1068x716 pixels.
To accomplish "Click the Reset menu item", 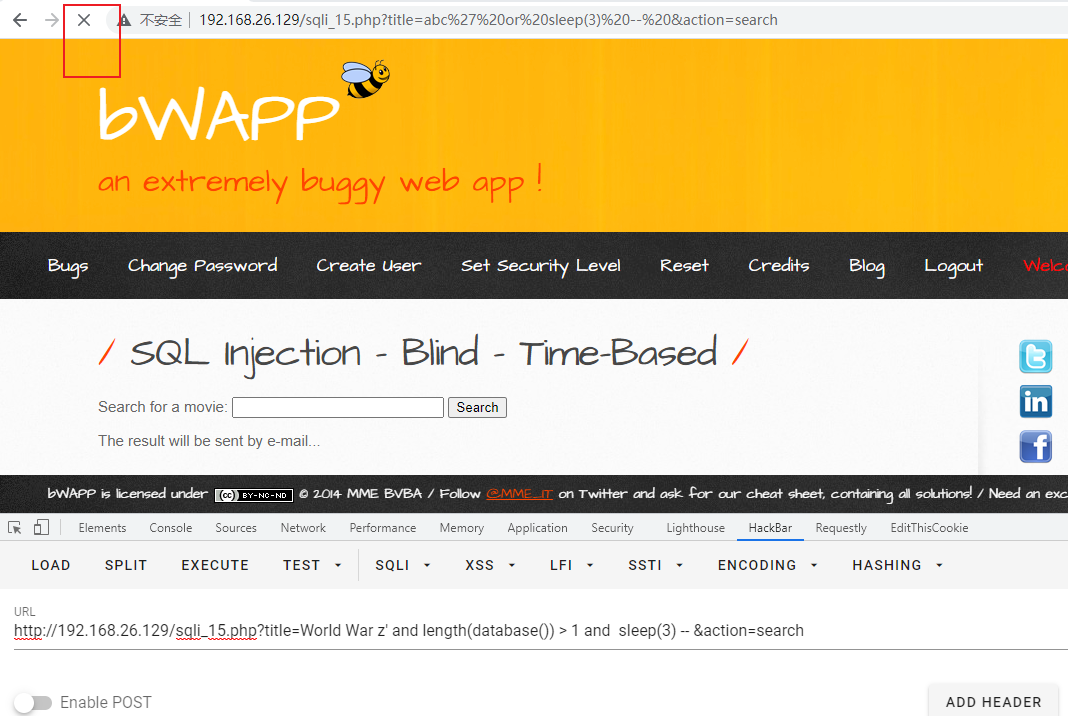I will point(684,266).
